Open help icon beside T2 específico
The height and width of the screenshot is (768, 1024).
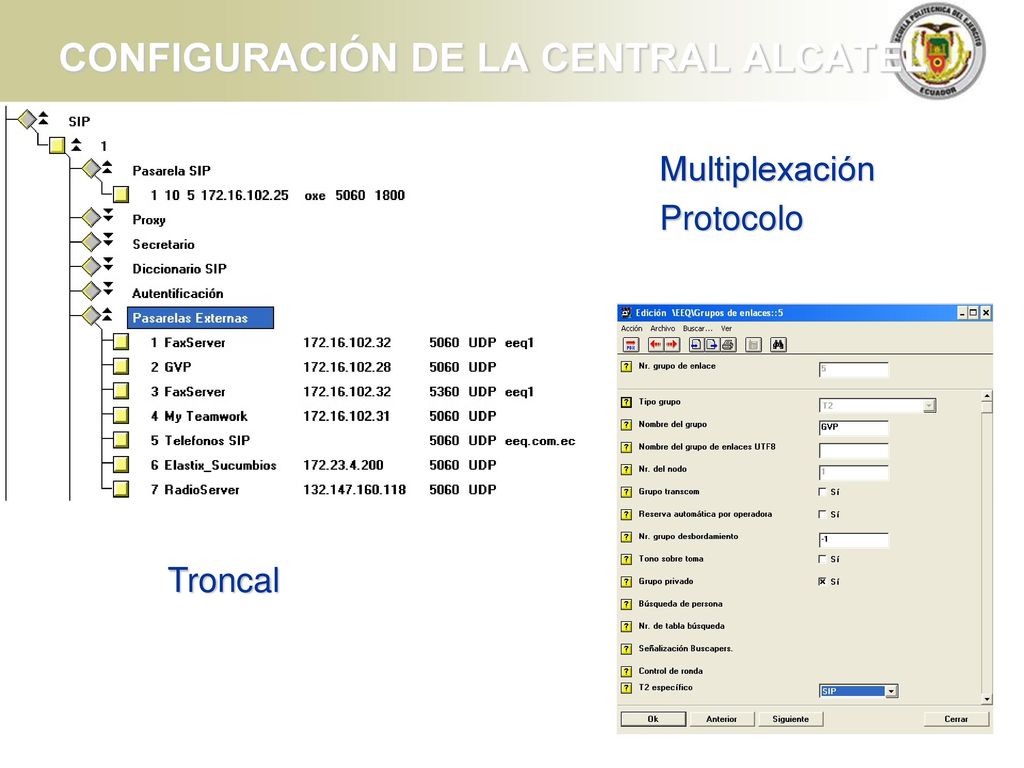pyautogui.click(x=626, y=688)
